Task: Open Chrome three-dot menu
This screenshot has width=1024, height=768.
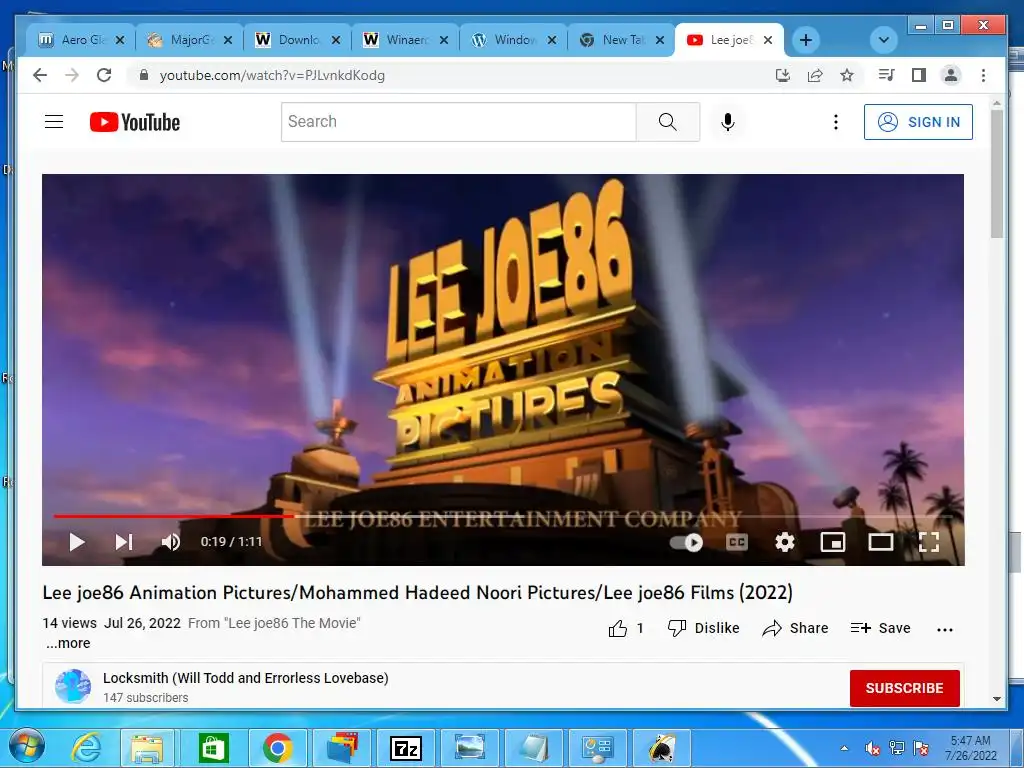Action: point(984,75)
